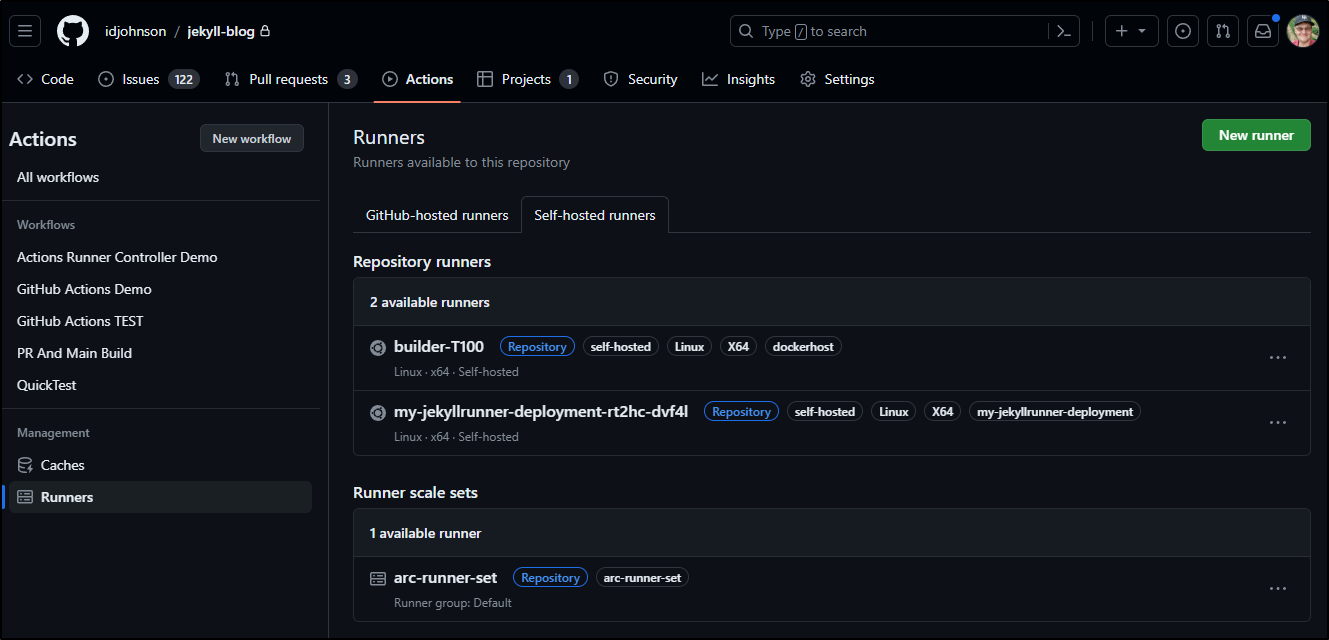Select Self-hosted runners tab
Screen dimensions: 1329x640
[x=595, y=215]
